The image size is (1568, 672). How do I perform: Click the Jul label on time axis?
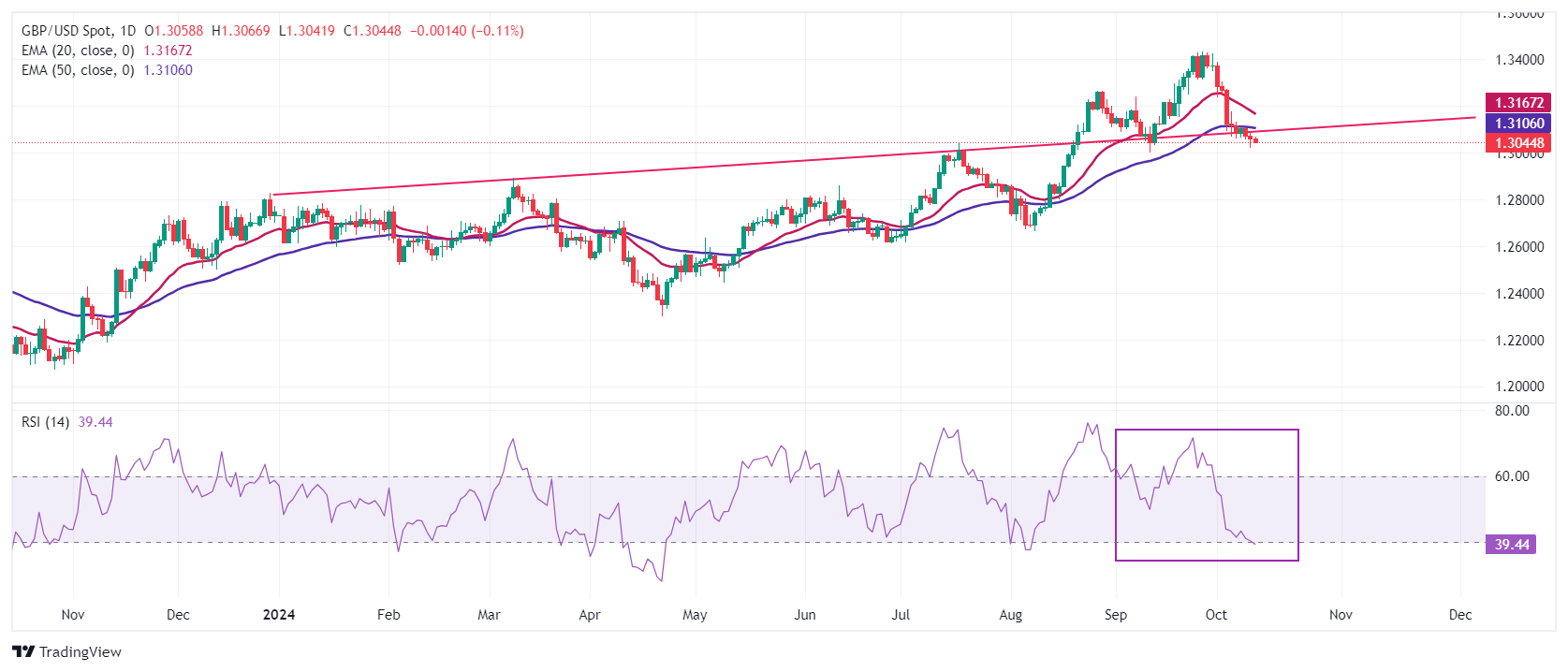coord(901,615)
